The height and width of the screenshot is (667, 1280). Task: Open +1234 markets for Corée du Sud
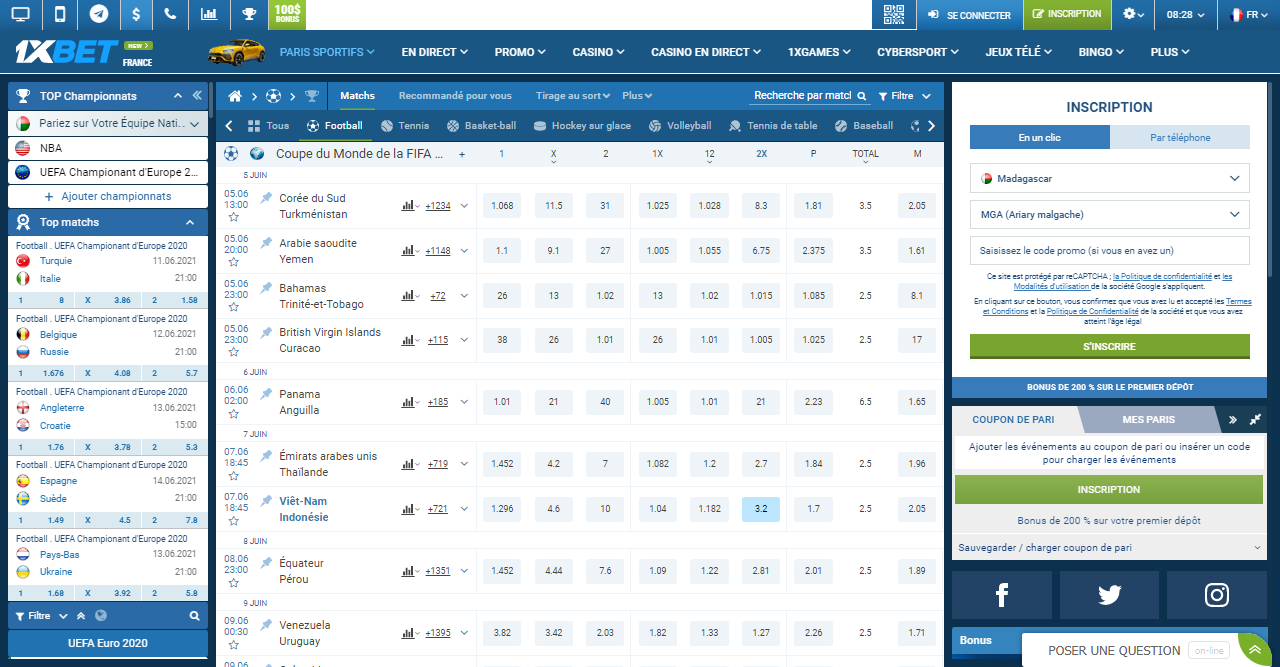pos(438,206)
